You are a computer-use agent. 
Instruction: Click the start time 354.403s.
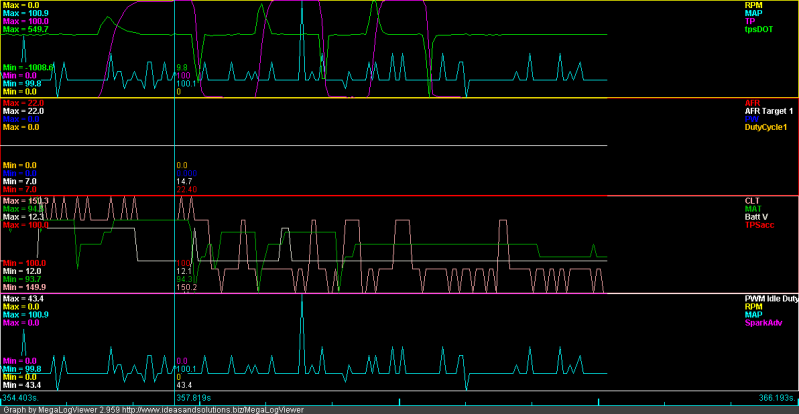tap(21, 397)
